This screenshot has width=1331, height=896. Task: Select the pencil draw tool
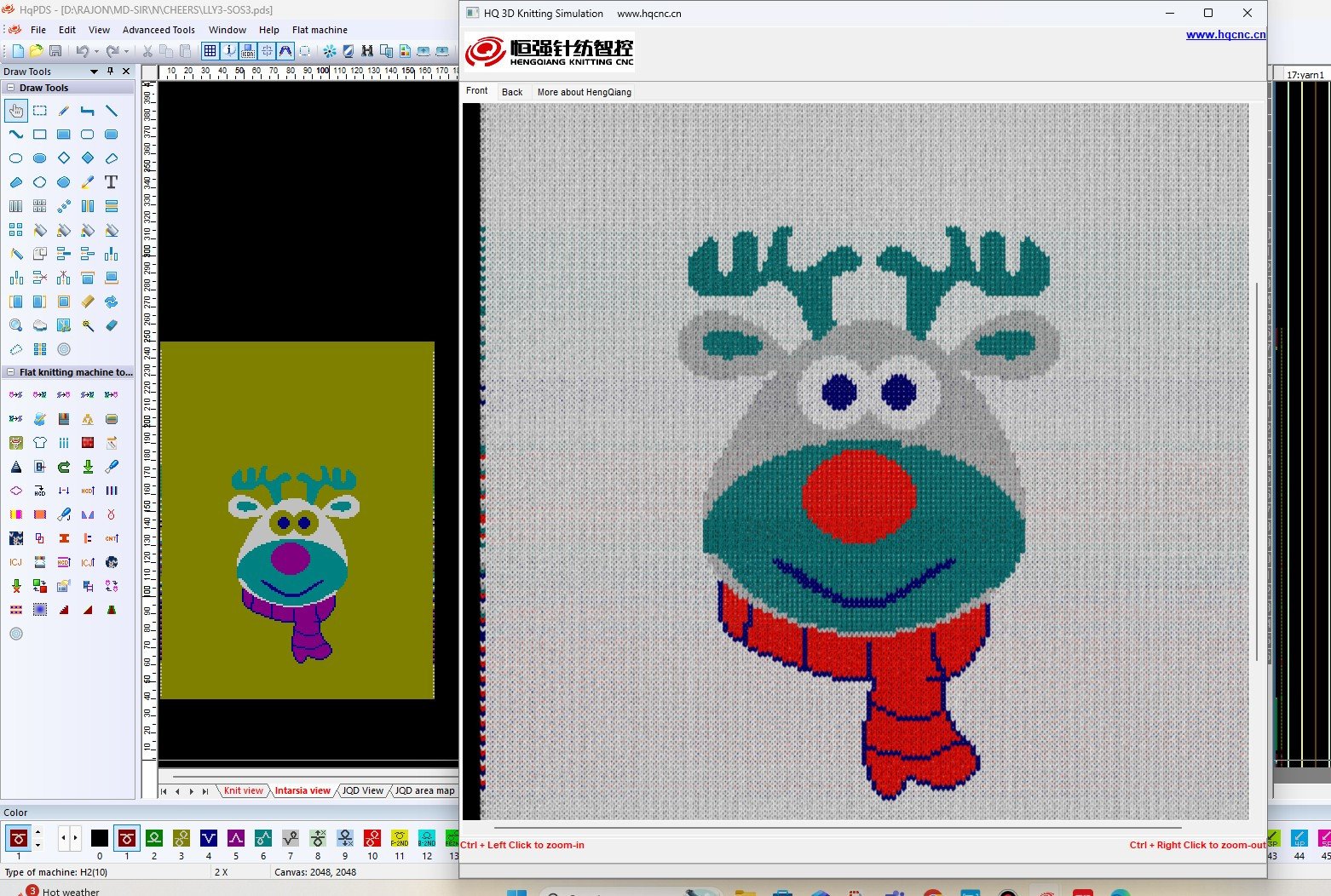tap(64, 111)
